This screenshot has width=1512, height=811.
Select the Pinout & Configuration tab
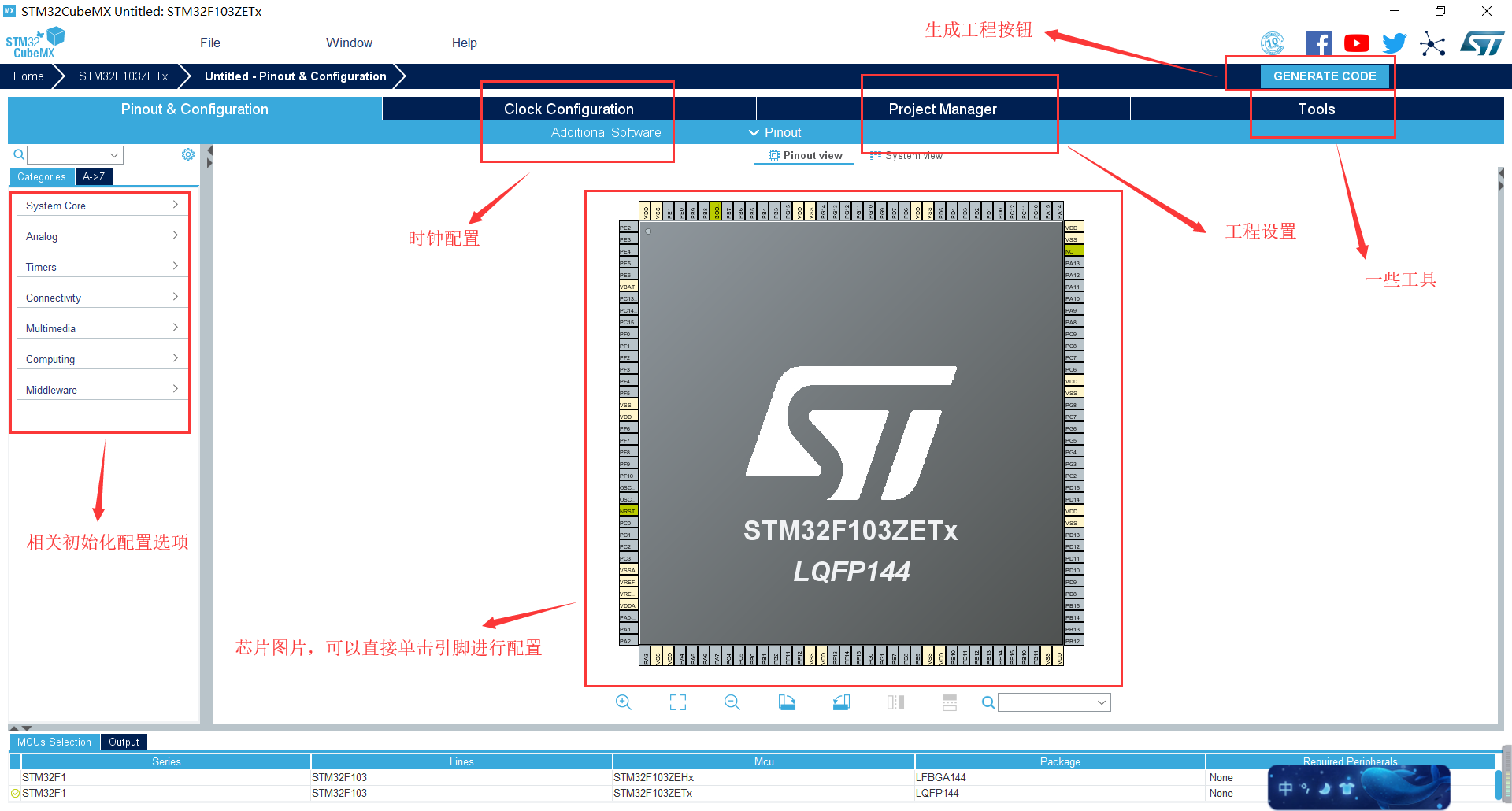[x=195, y=109]
